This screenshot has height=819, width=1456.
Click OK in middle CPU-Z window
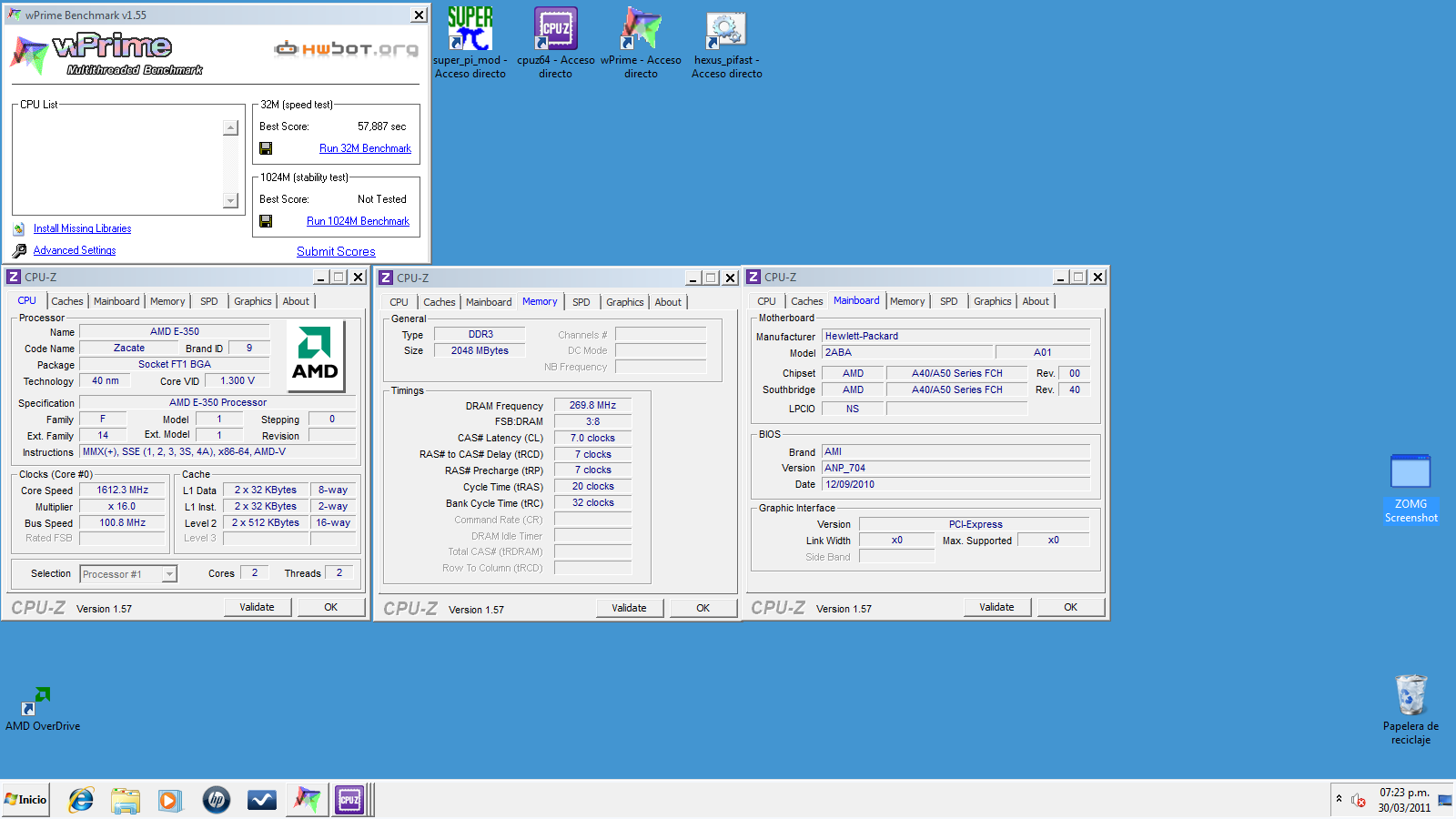point(703,608)
